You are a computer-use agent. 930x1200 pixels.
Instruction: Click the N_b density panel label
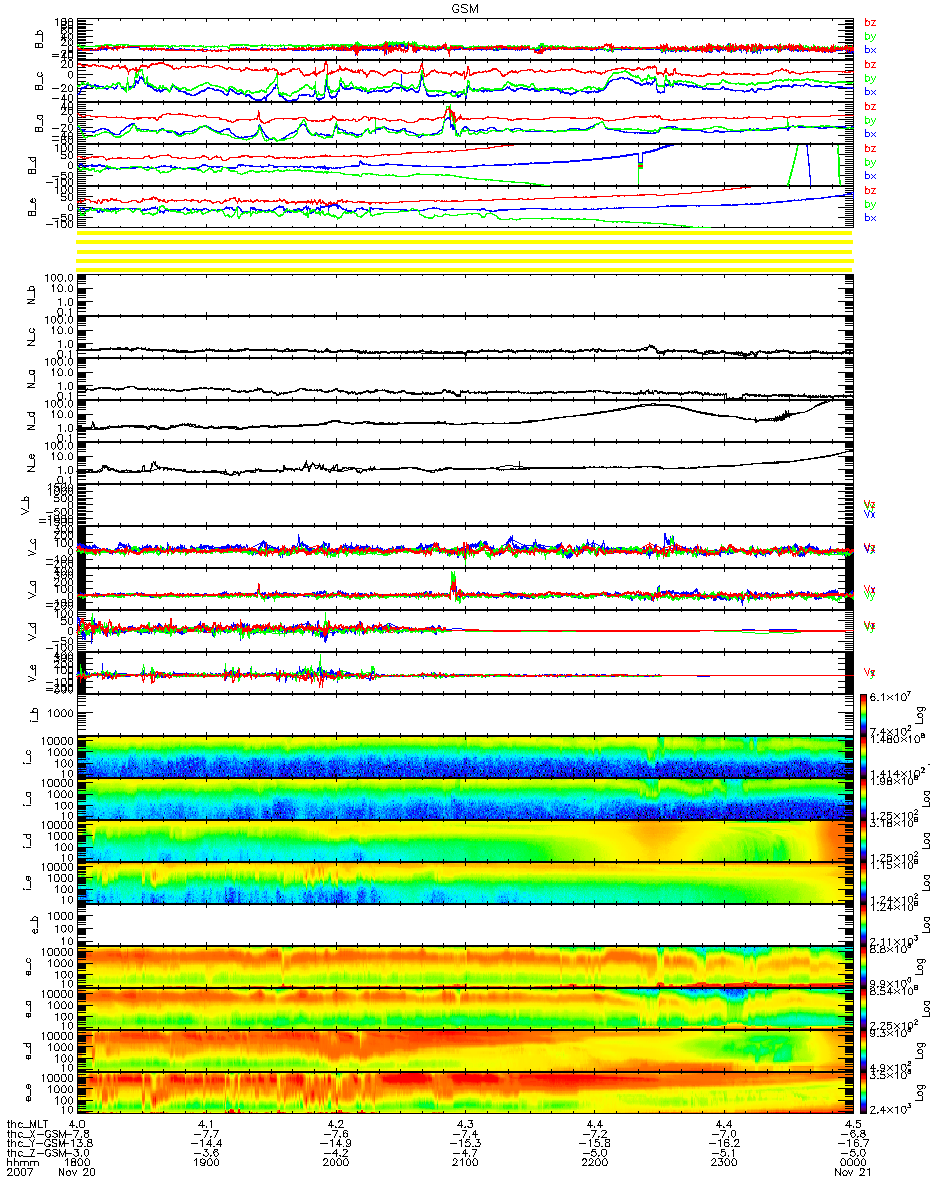[33, 295]
